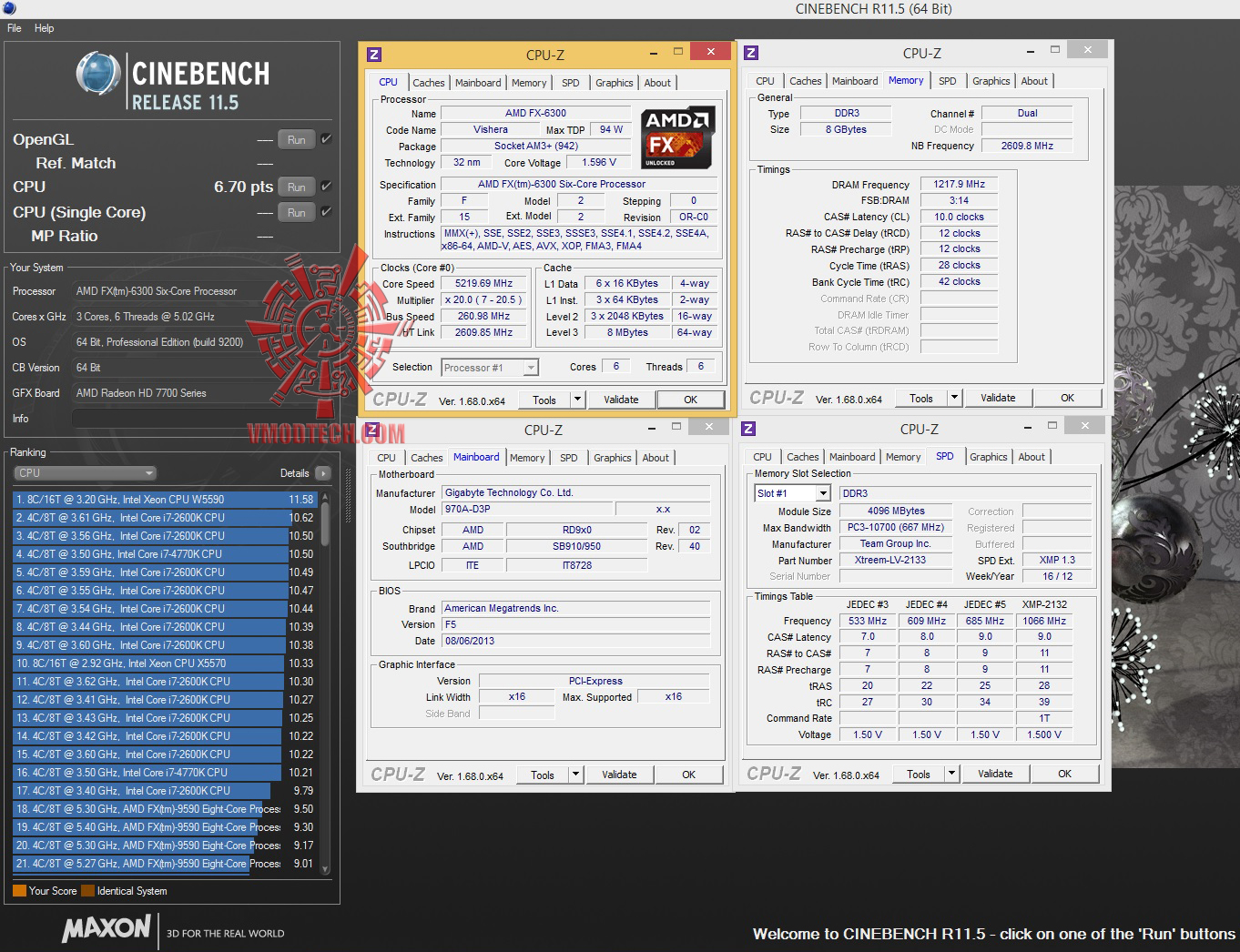Select the Graphics tab in the CPU-Z Memory window

(x=991, y=81)
